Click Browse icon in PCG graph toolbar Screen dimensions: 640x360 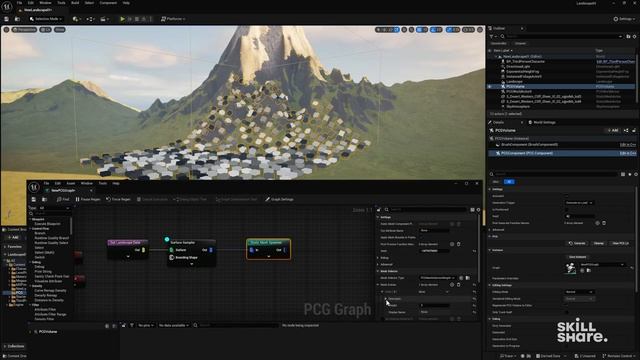click(x=44, y=199)
